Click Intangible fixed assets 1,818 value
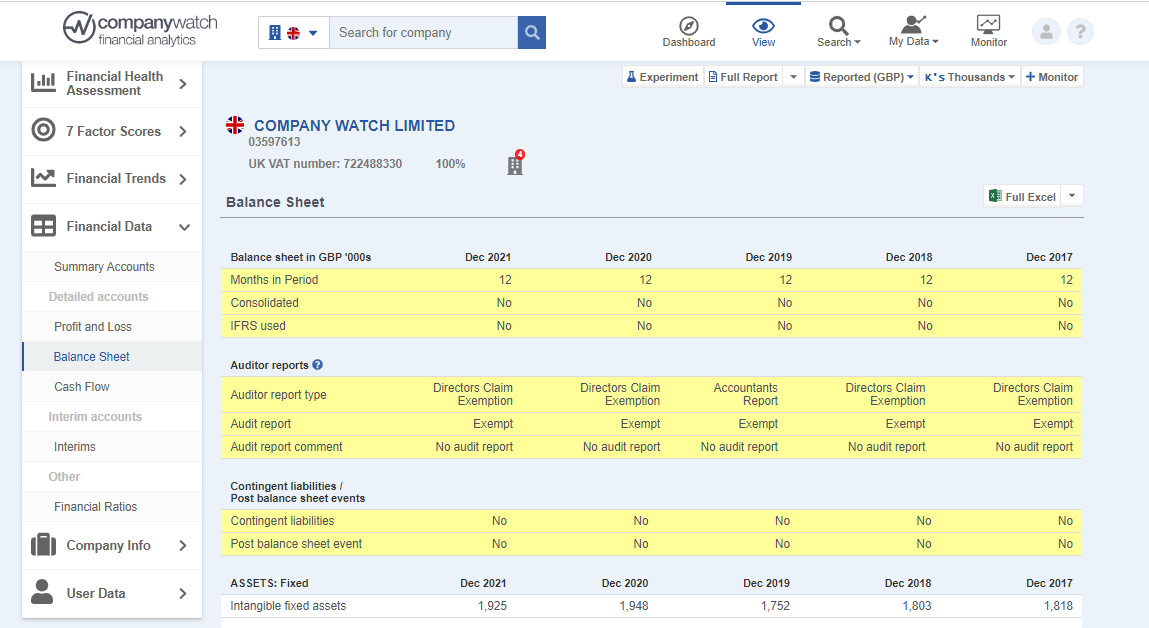Image resolution: width=1149 pixels, height=628 pixels. click(x=1058, y=606)
